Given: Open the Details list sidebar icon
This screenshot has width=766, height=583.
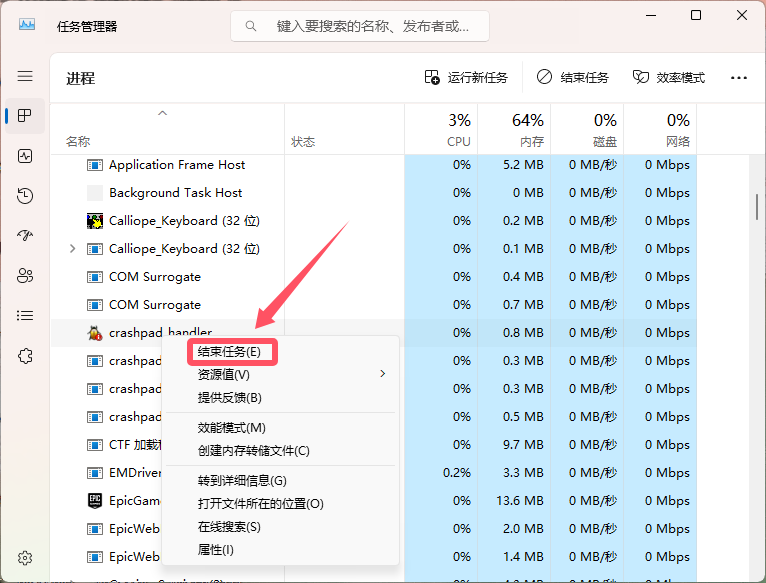Looking at the screenshot, I should [25, 316].
